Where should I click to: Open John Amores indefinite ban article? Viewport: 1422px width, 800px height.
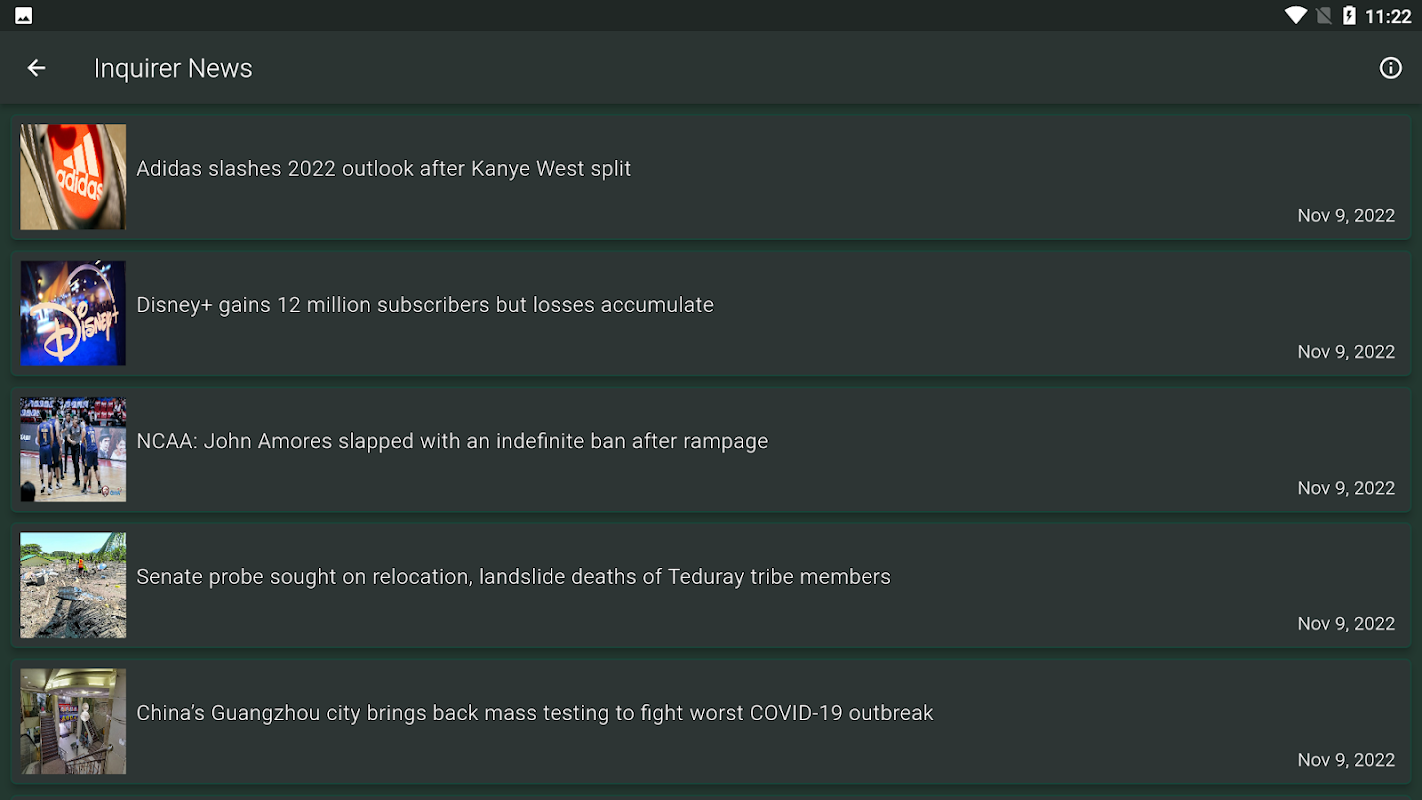452,441
